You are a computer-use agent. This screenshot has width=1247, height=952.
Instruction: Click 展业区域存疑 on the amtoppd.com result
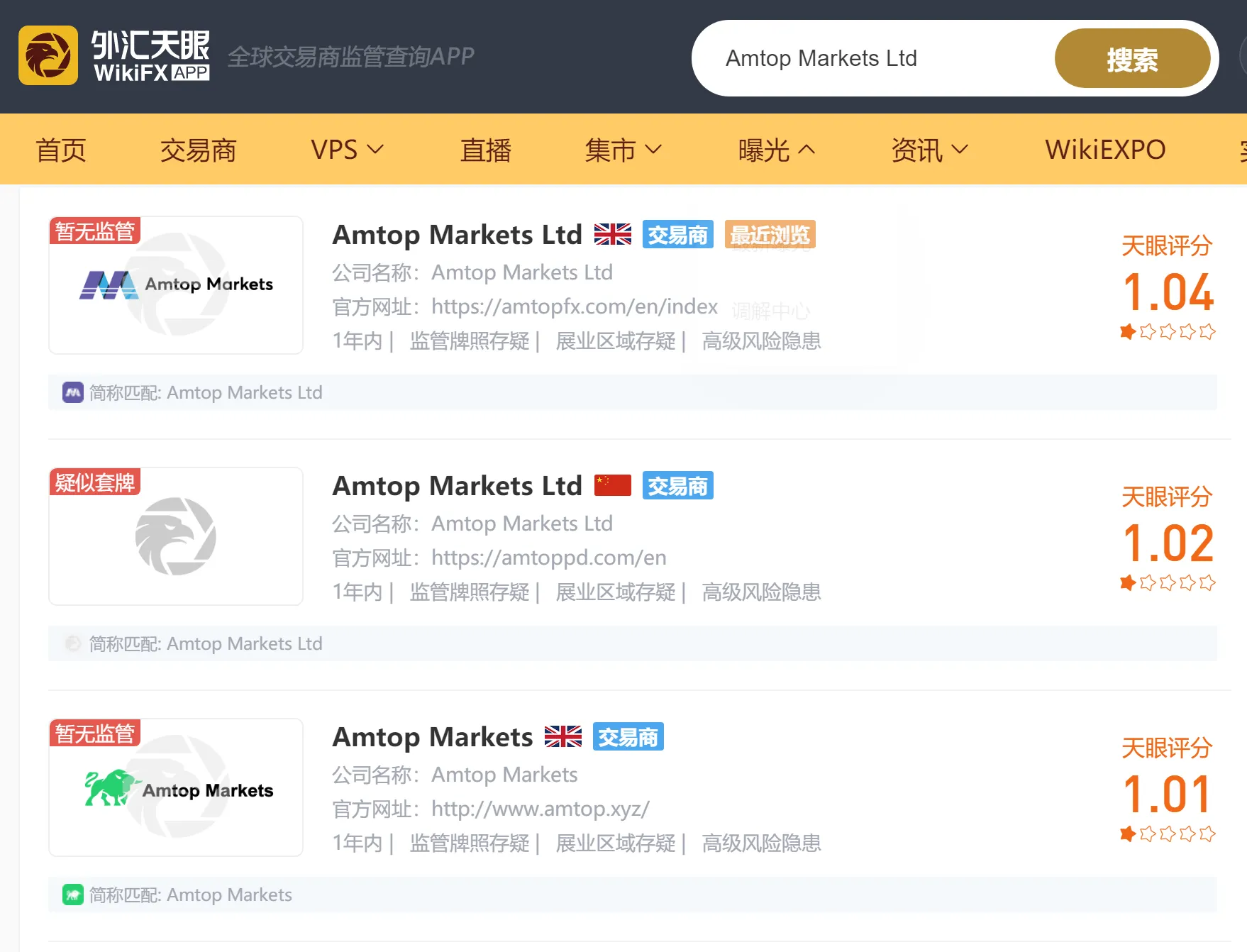point(616,592)
